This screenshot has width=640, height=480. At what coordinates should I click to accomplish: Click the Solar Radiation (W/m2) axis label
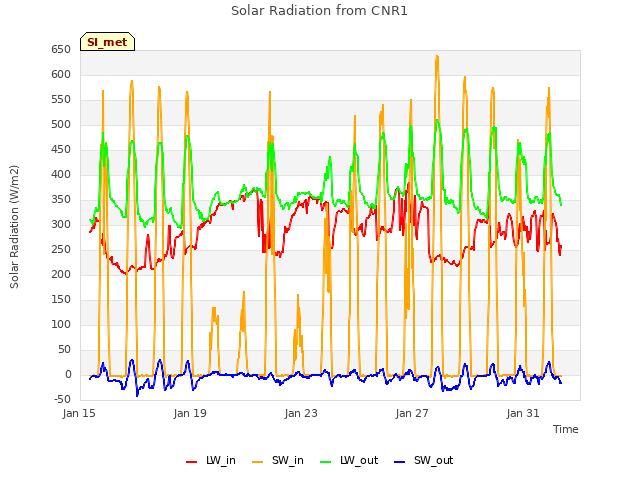click(14, 227)
